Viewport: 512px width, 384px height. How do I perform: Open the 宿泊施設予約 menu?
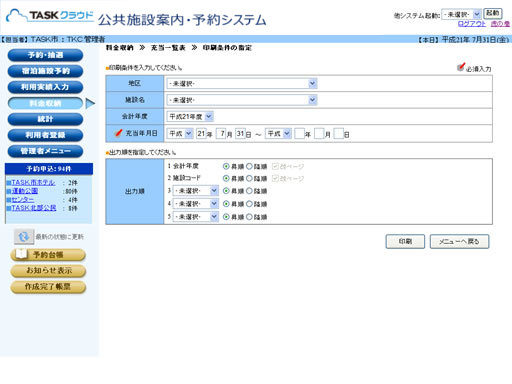click(45, 71)
